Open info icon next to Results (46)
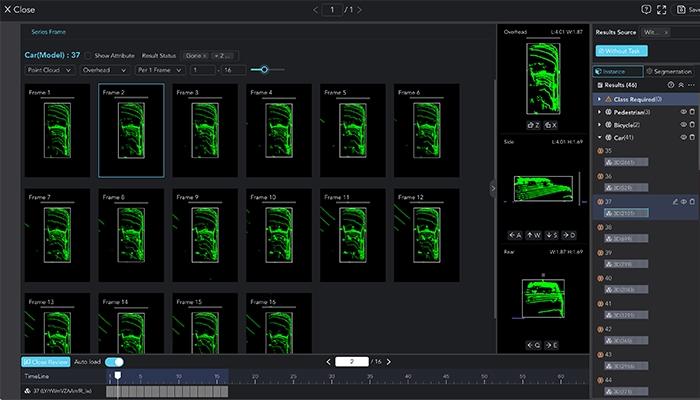The height and width of the screenshot is (400, 700). 671,85
